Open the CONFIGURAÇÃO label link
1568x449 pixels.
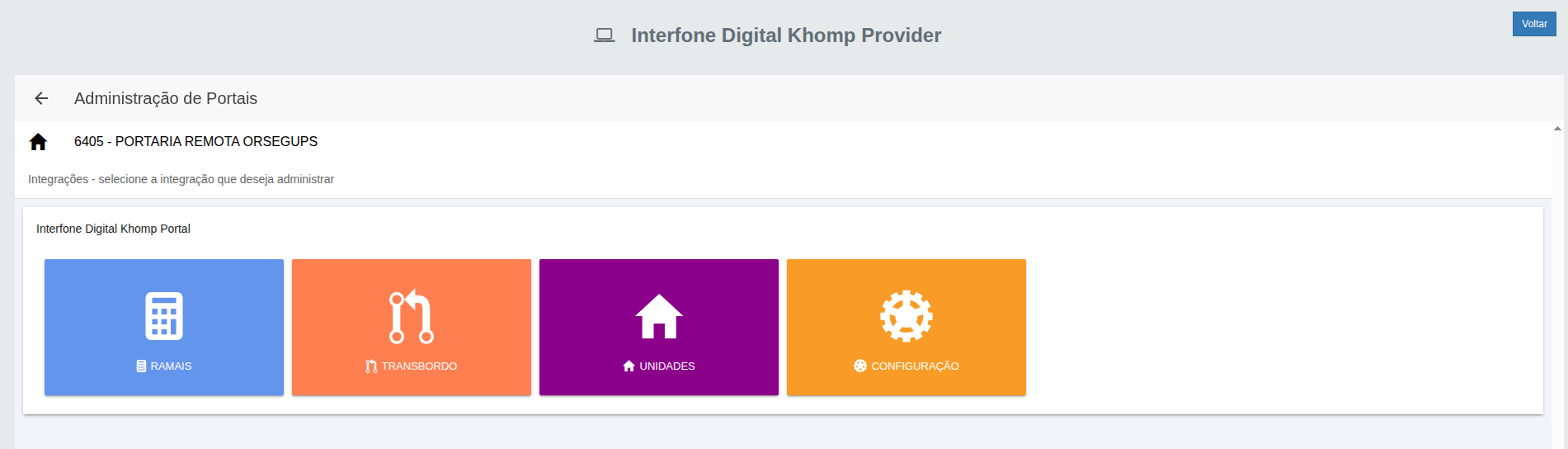coord(915,366)
